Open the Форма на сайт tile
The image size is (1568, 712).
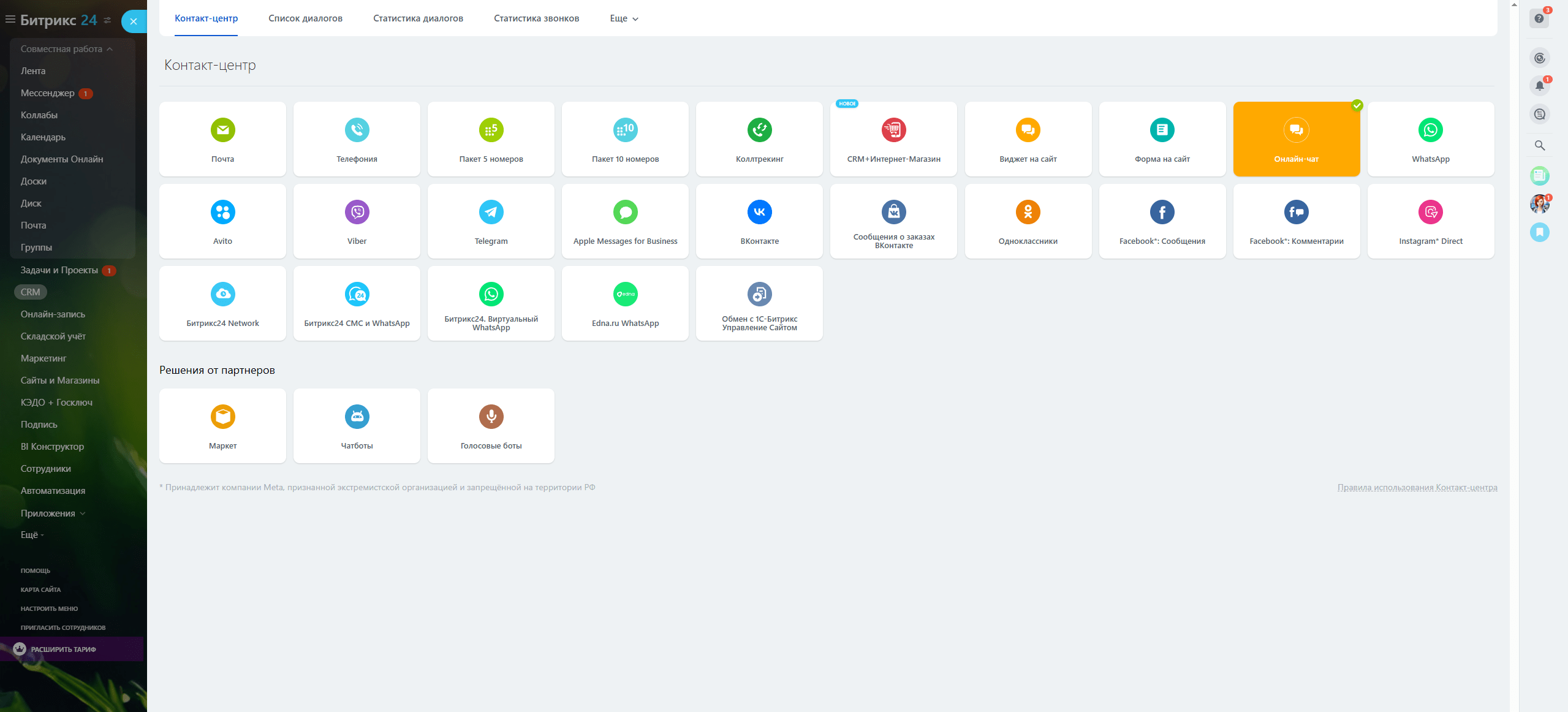1162,139
